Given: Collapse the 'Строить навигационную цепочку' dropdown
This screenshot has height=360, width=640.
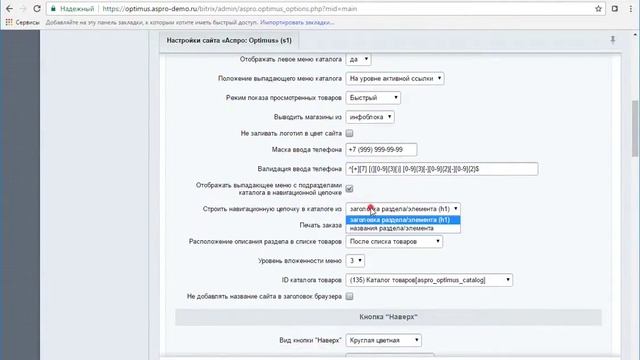Looking at the screenshot, I should (x=403, y=209).
